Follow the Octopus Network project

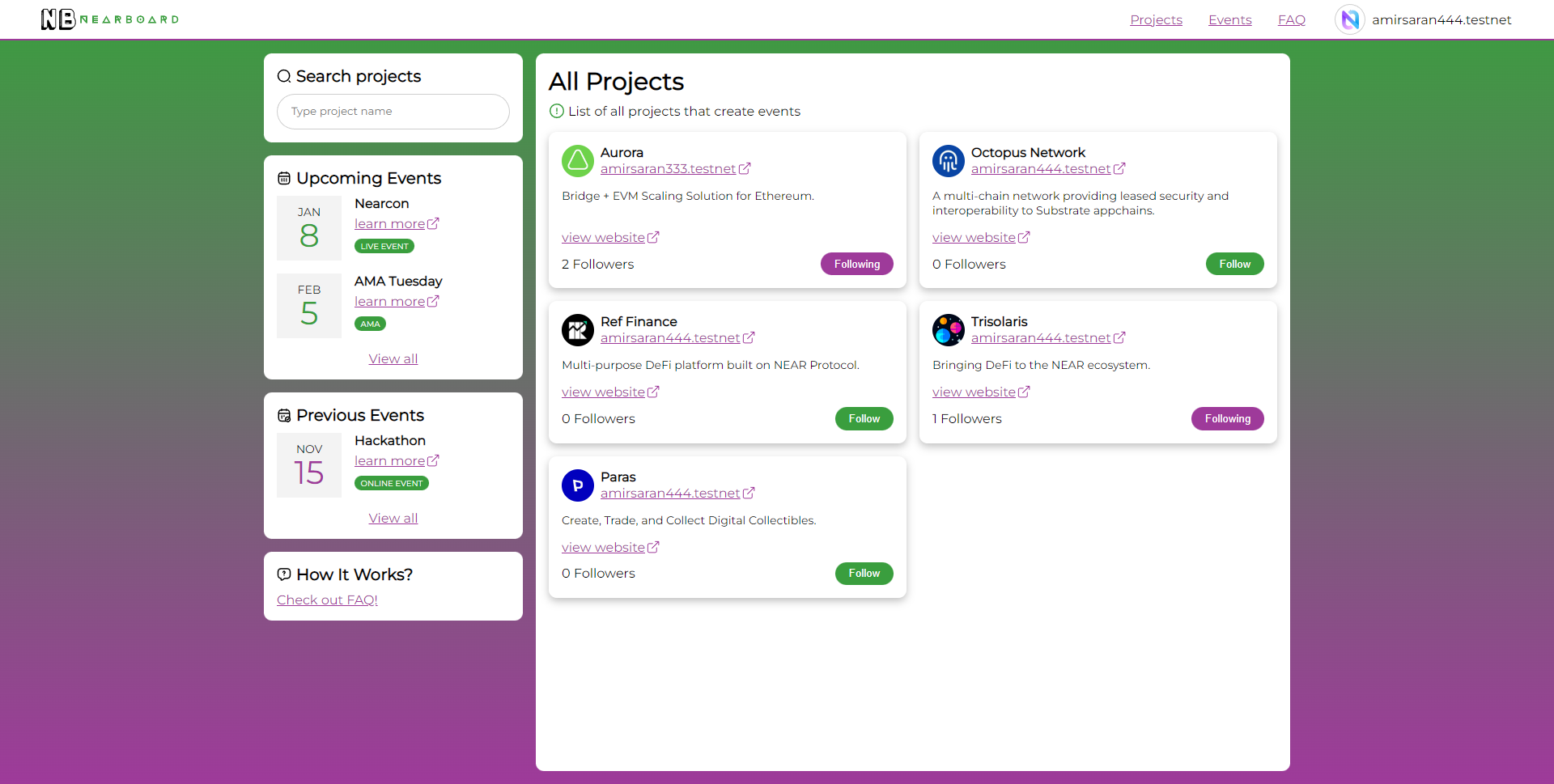1235,264
